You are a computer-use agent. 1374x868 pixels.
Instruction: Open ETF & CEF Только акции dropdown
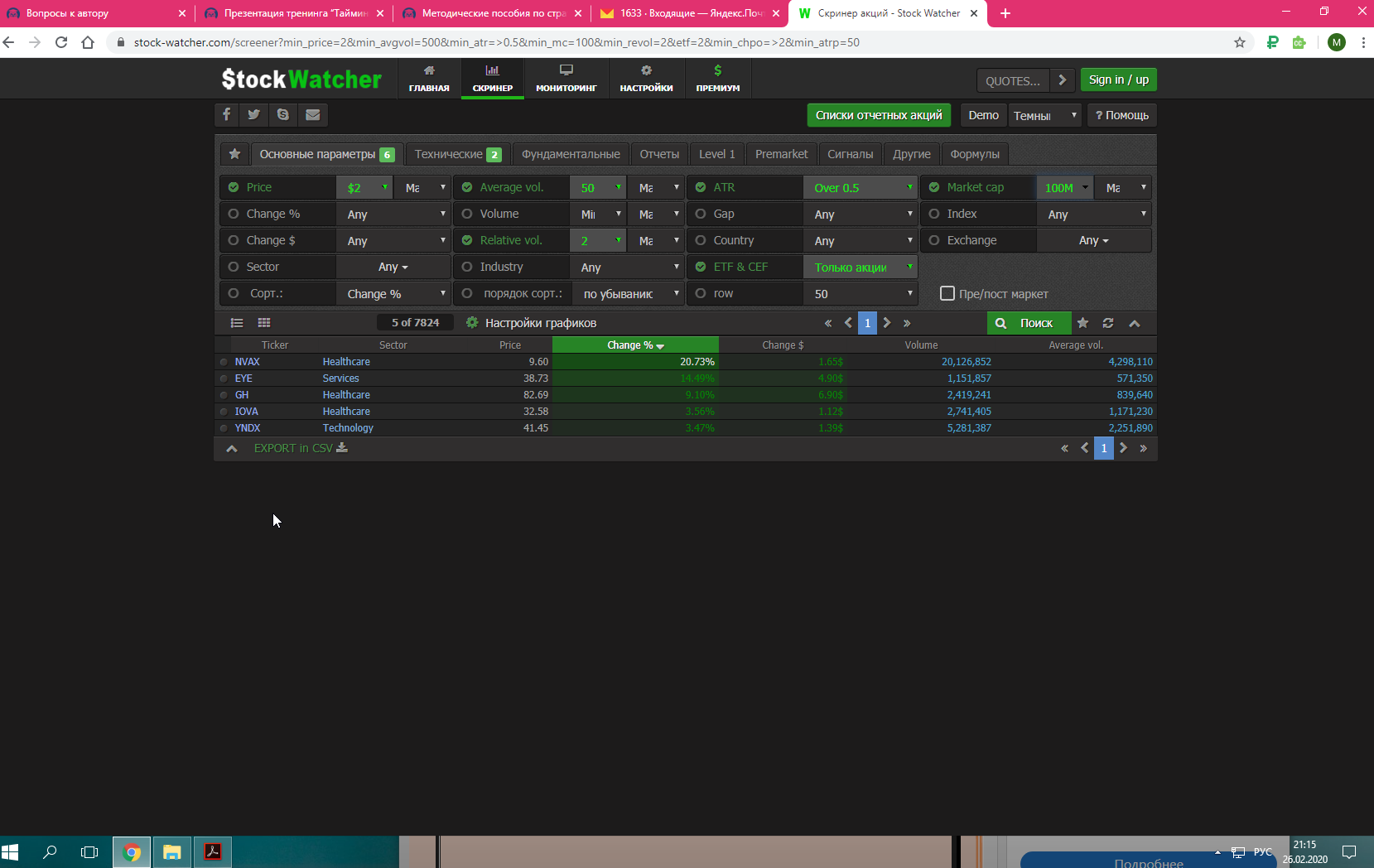861,268
